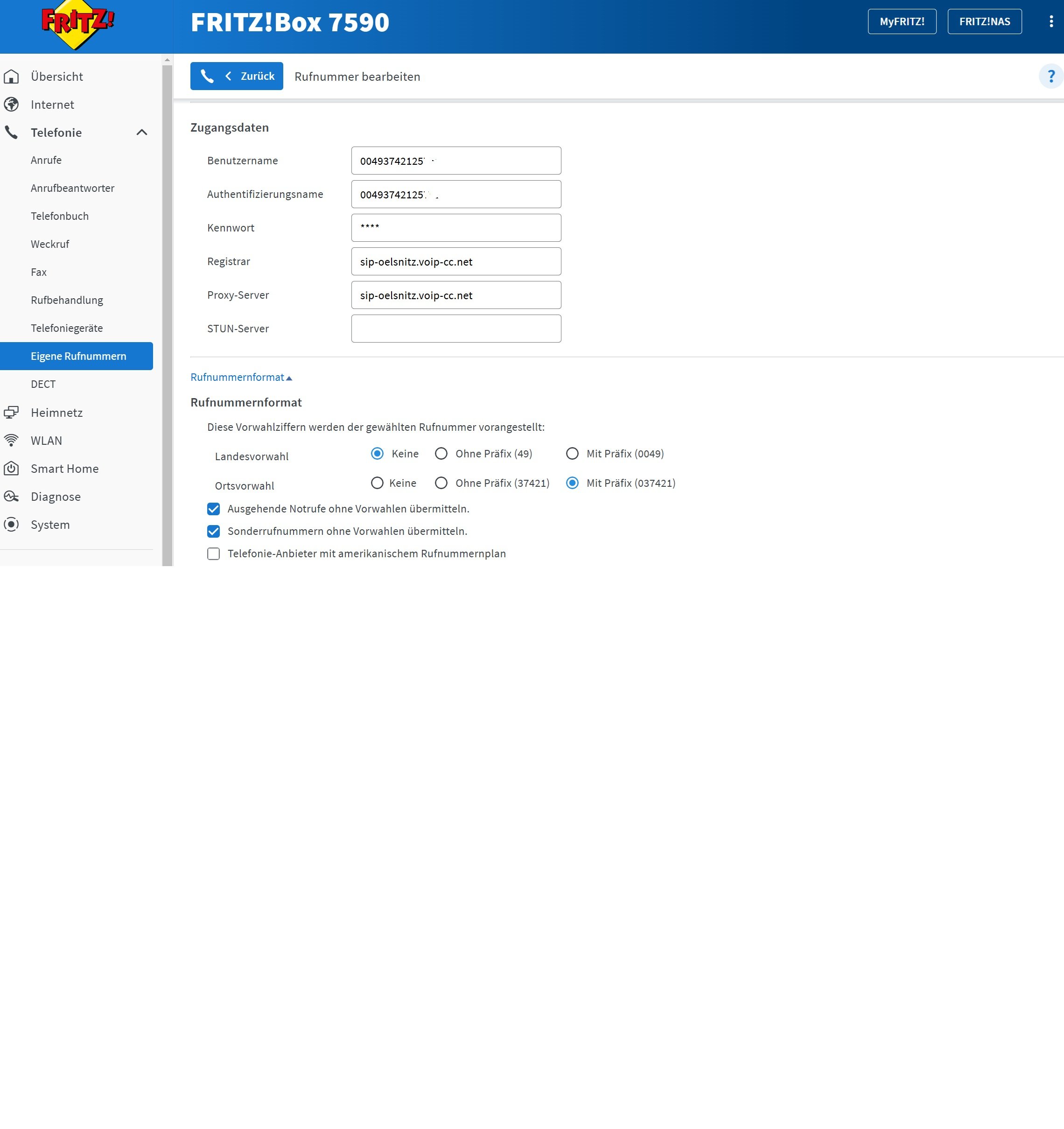Open the help question mark icon
The height and width of the screenshot is (1129, 1064).
1050,76
